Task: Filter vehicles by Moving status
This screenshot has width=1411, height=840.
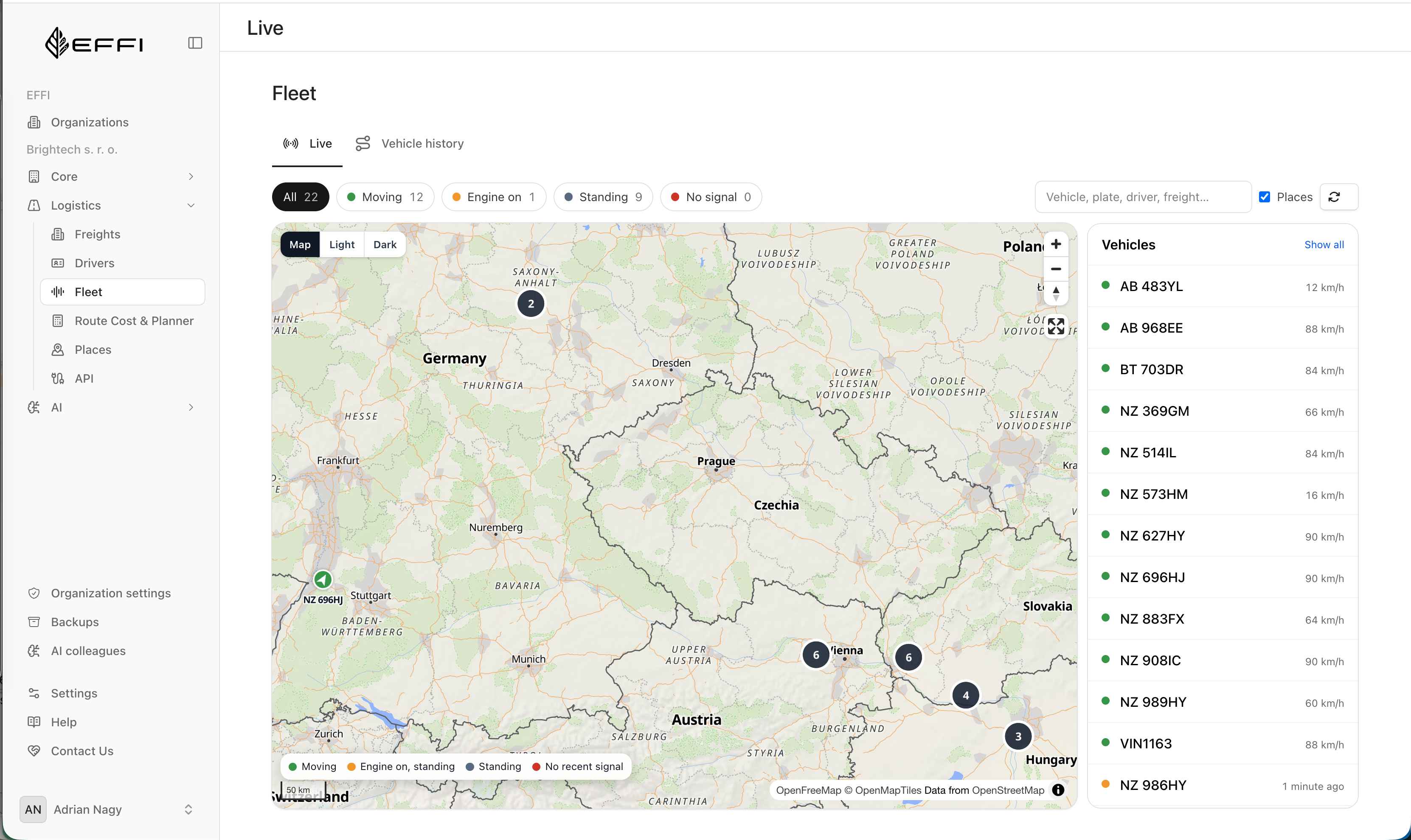Action: (385, 197)
